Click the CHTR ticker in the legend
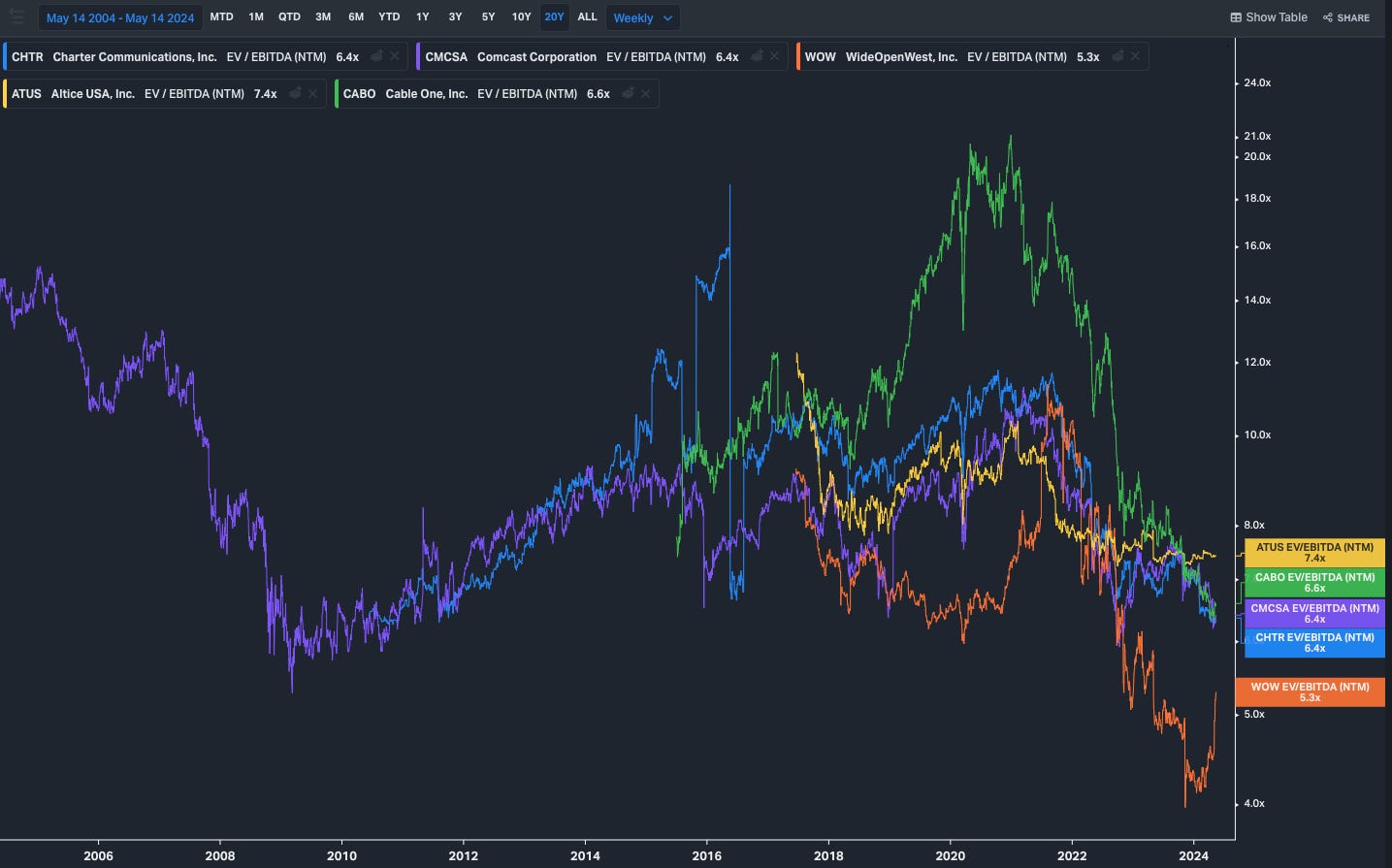1392x868 pixels. click(x=27, y=57)
